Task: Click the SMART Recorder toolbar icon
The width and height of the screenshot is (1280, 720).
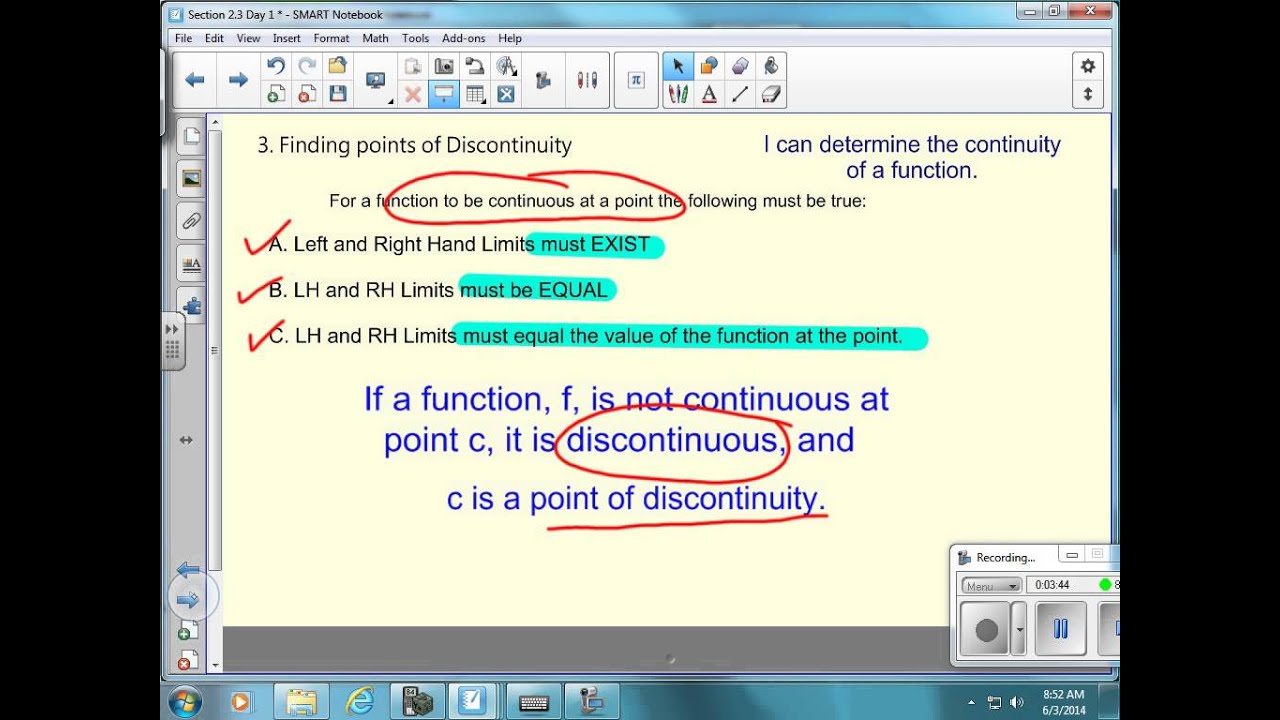Action: [x=543, y=80]
